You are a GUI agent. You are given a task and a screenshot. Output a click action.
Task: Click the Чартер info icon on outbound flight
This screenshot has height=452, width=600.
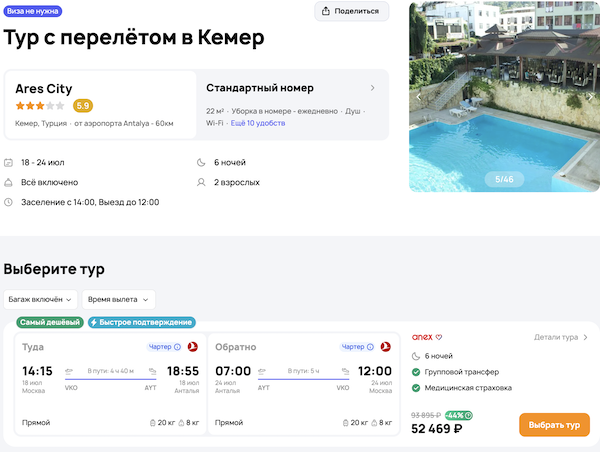(x=177, y=347)
